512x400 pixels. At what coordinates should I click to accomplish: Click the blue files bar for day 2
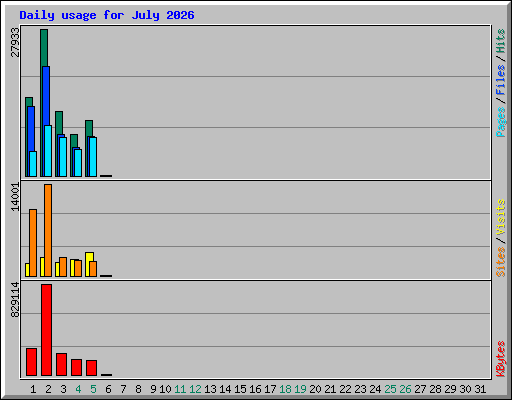tap(46, 96)
